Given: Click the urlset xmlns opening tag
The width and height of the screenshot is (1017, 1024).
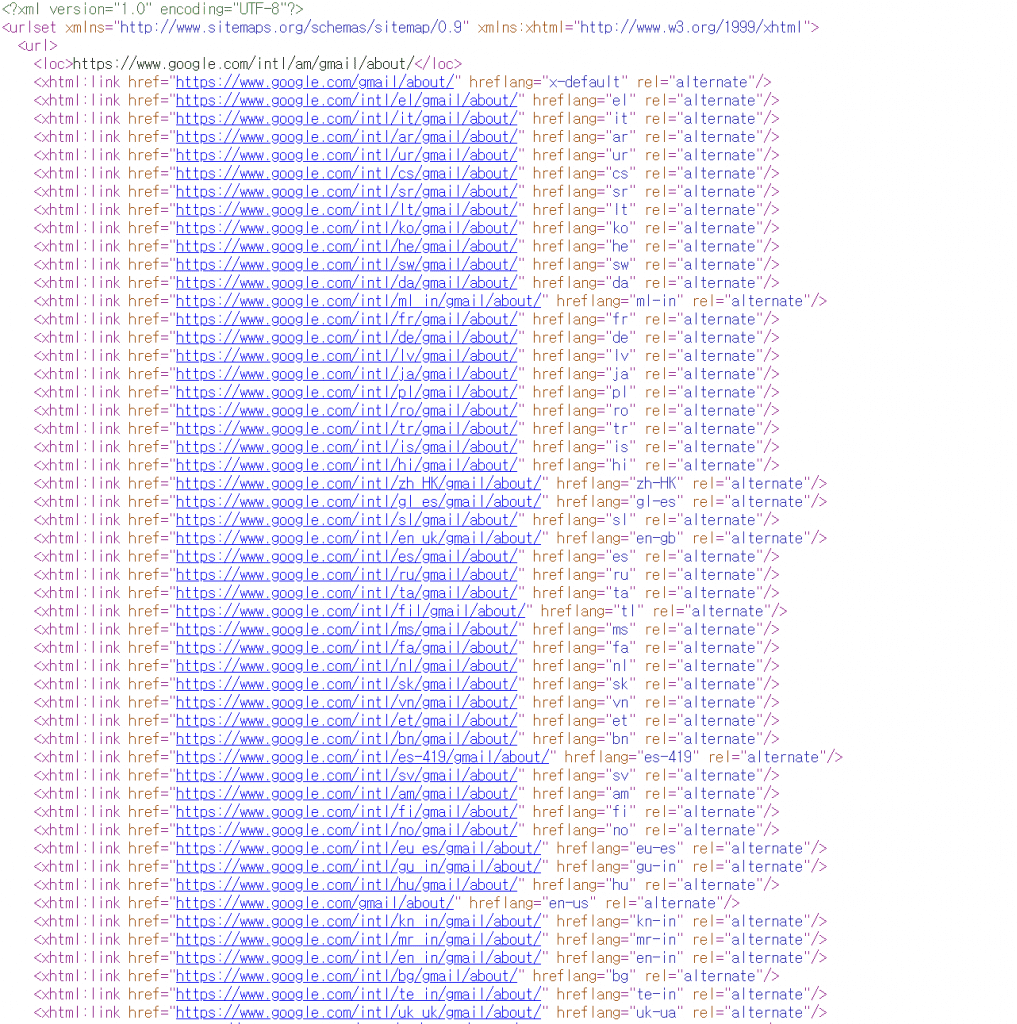Looking at the screenshot, I should pos(411,27).
